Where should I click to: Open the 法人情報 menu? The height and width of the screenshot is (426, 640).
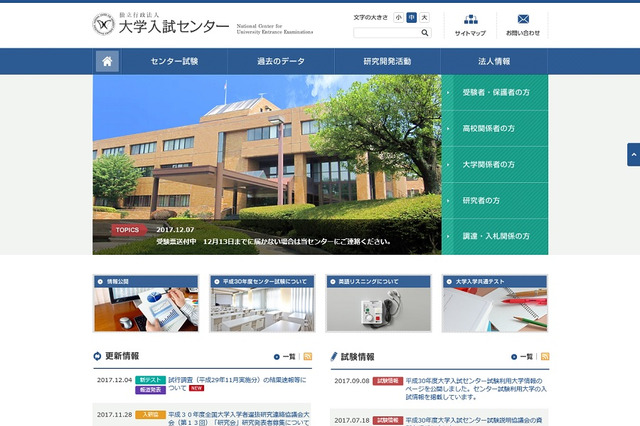(494, 61)
